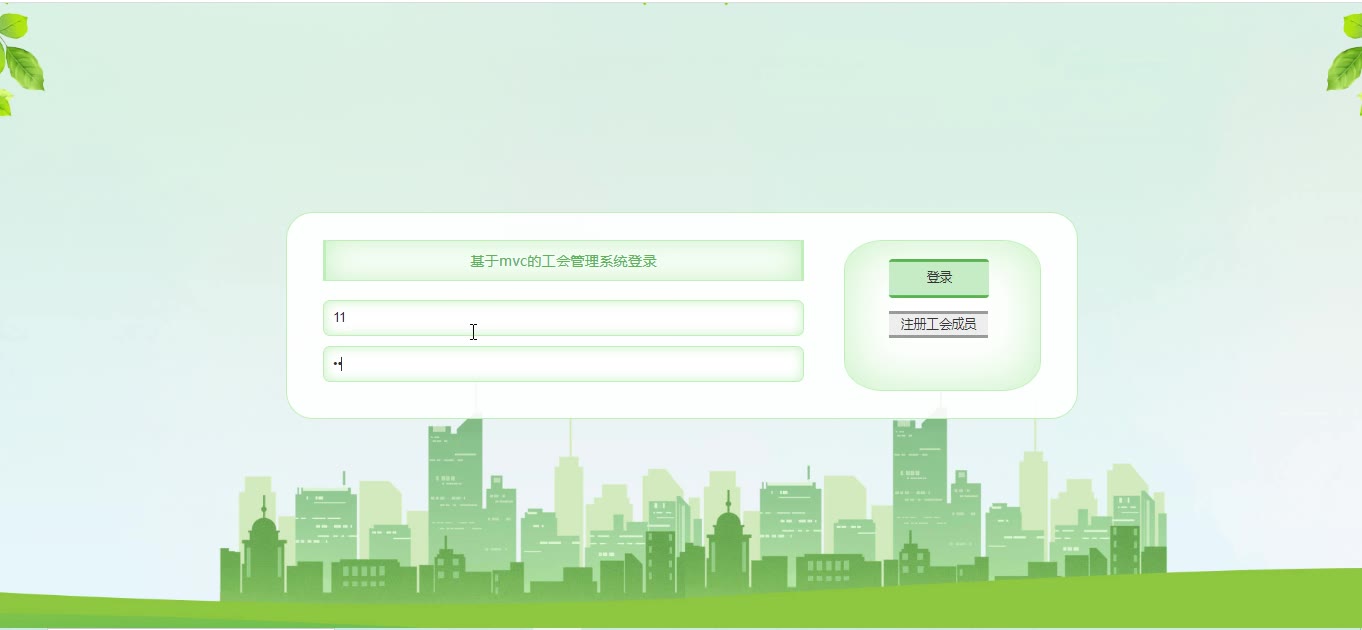Focus the masked password input field
Viewport: 1362px width, 630px height.
click(x=563, y=364)
